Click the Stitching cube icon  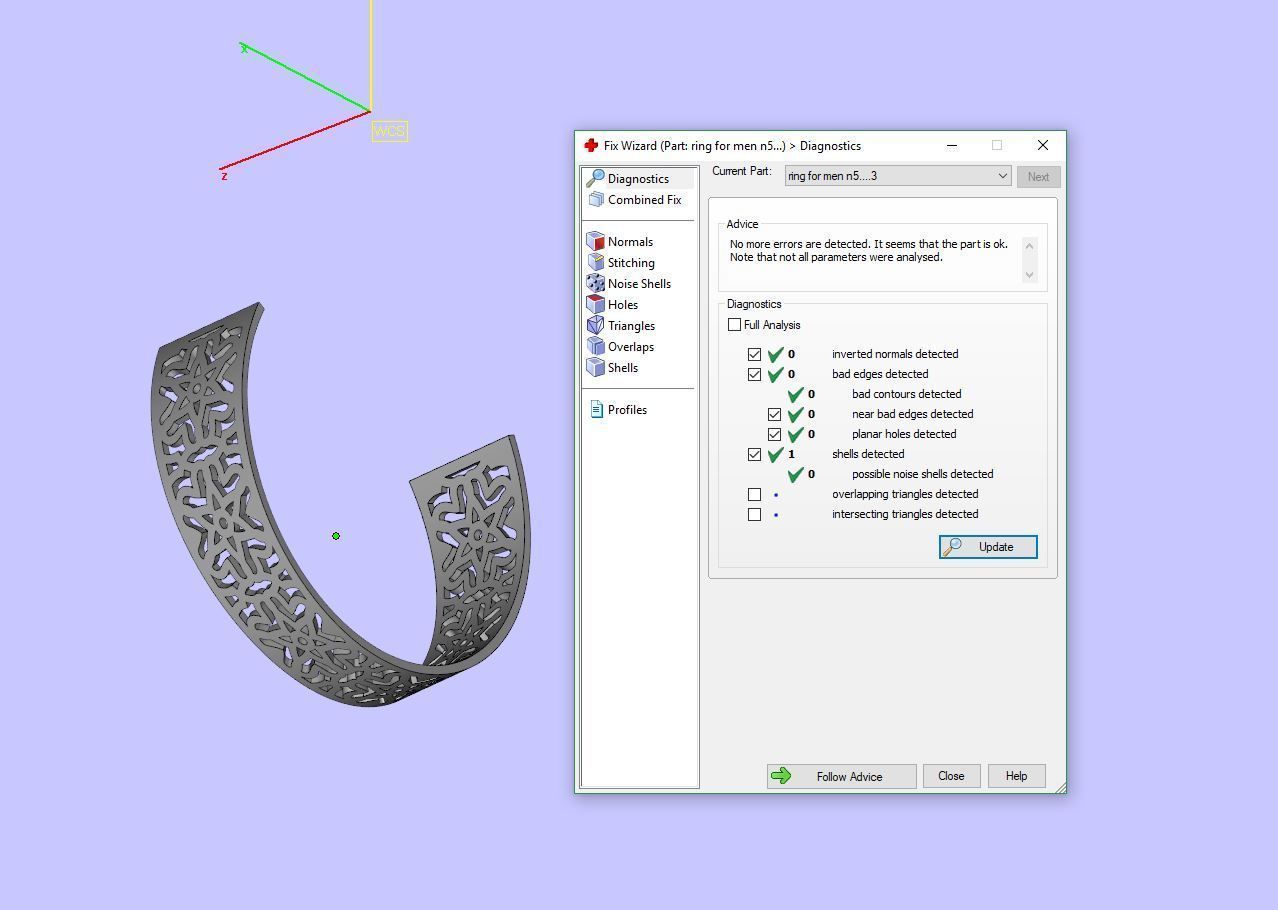[595, 262]
